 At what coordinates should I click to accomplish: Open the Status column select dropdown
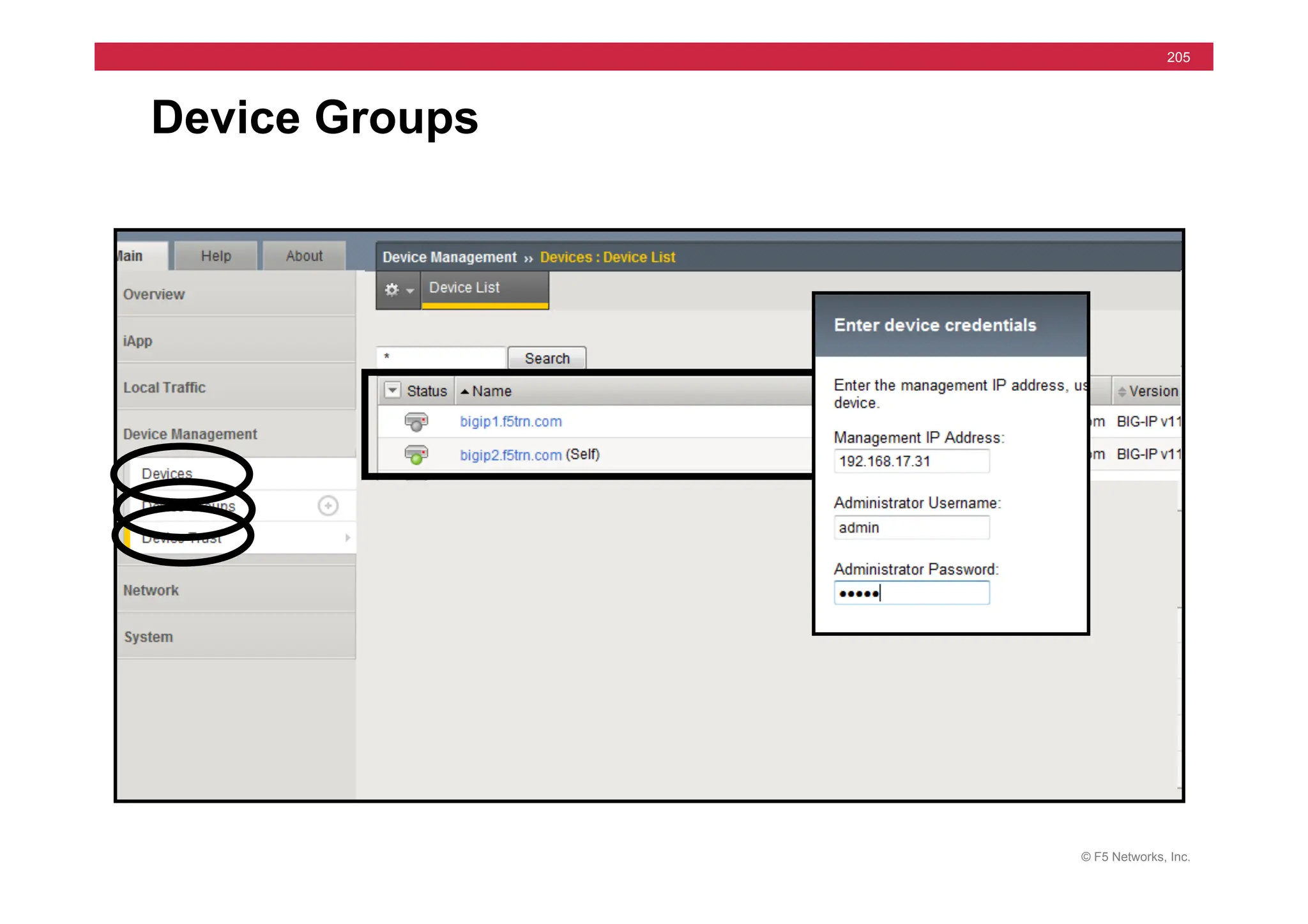pyautogui.click(x=392, y=391)
